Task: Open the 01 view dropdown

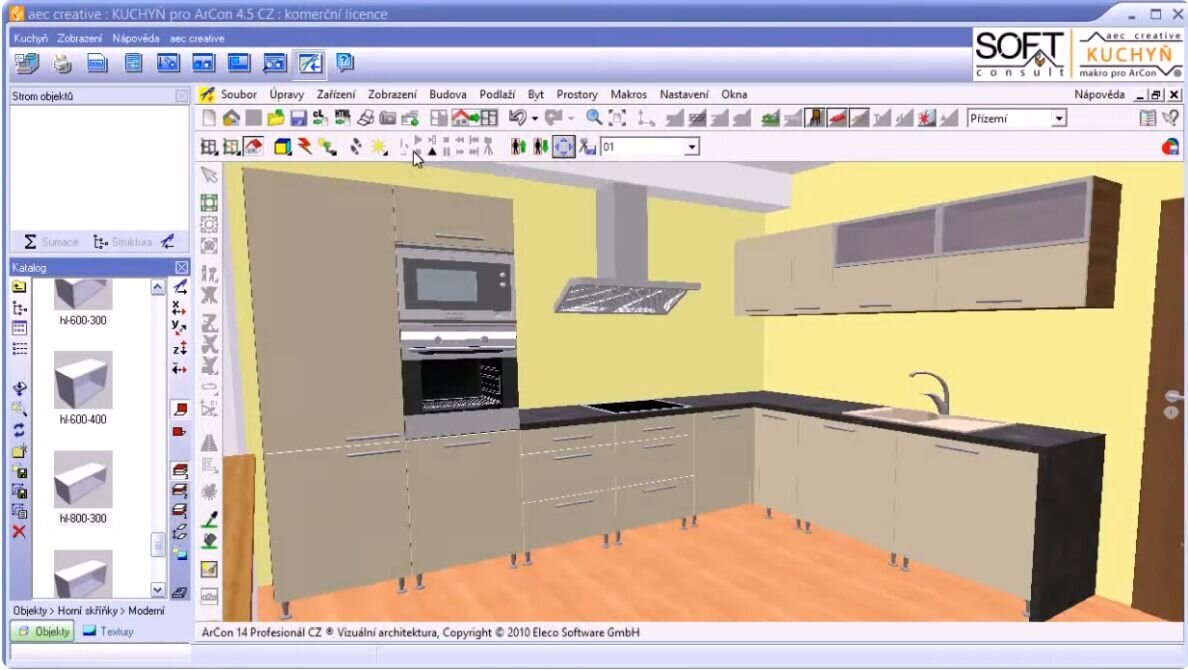Action: pyautogui.click(x=691, y=148)
